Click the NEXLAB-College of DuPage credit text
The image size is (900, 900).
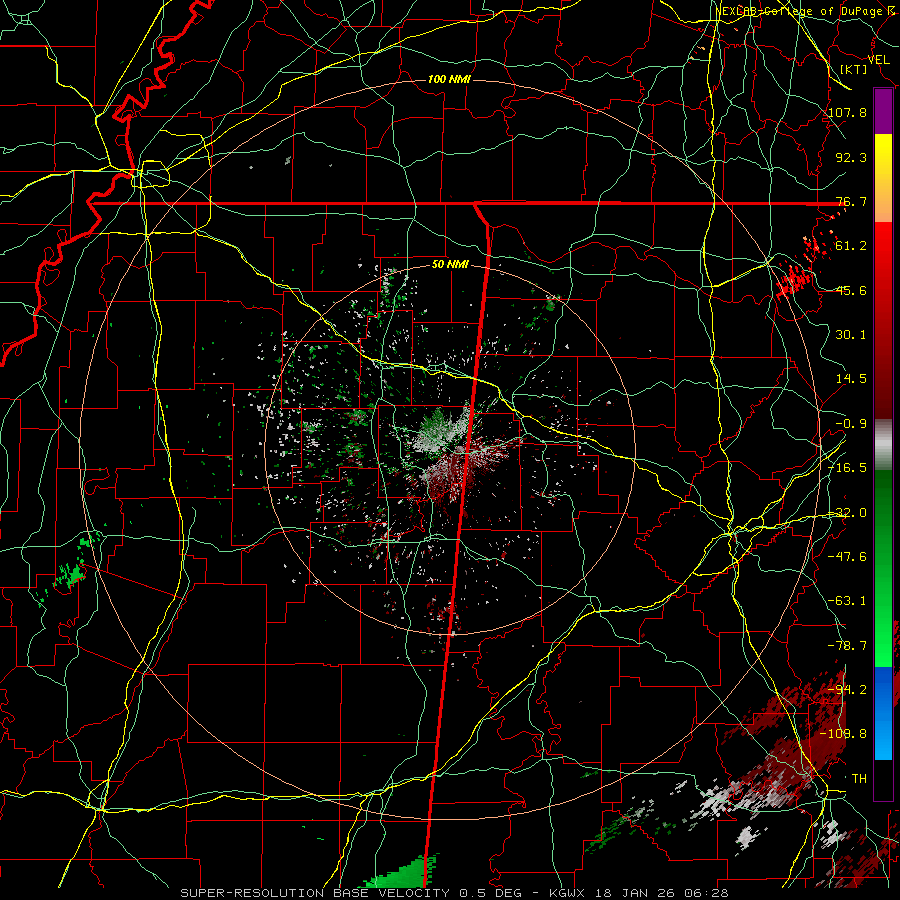[804, 11]
